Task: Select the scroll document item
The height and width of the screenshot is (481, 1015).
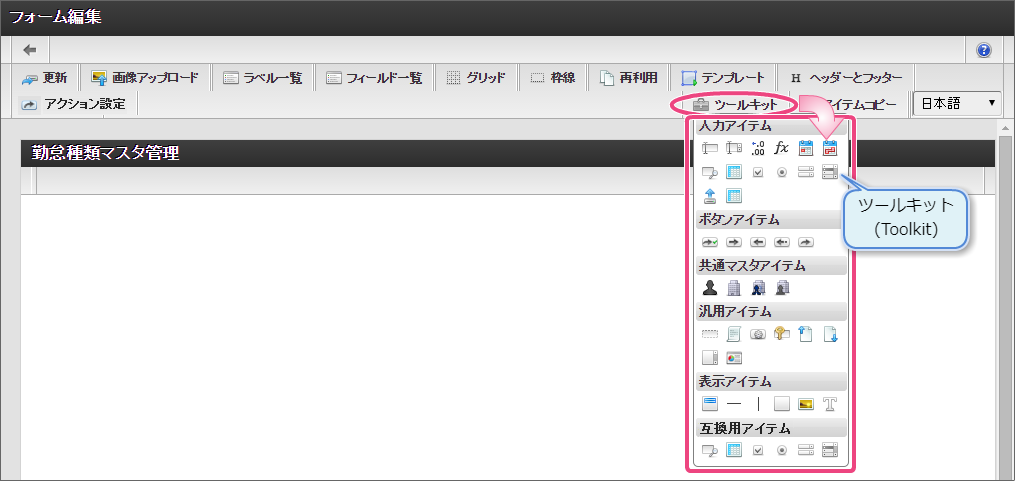Action: (x=734, y=334)
